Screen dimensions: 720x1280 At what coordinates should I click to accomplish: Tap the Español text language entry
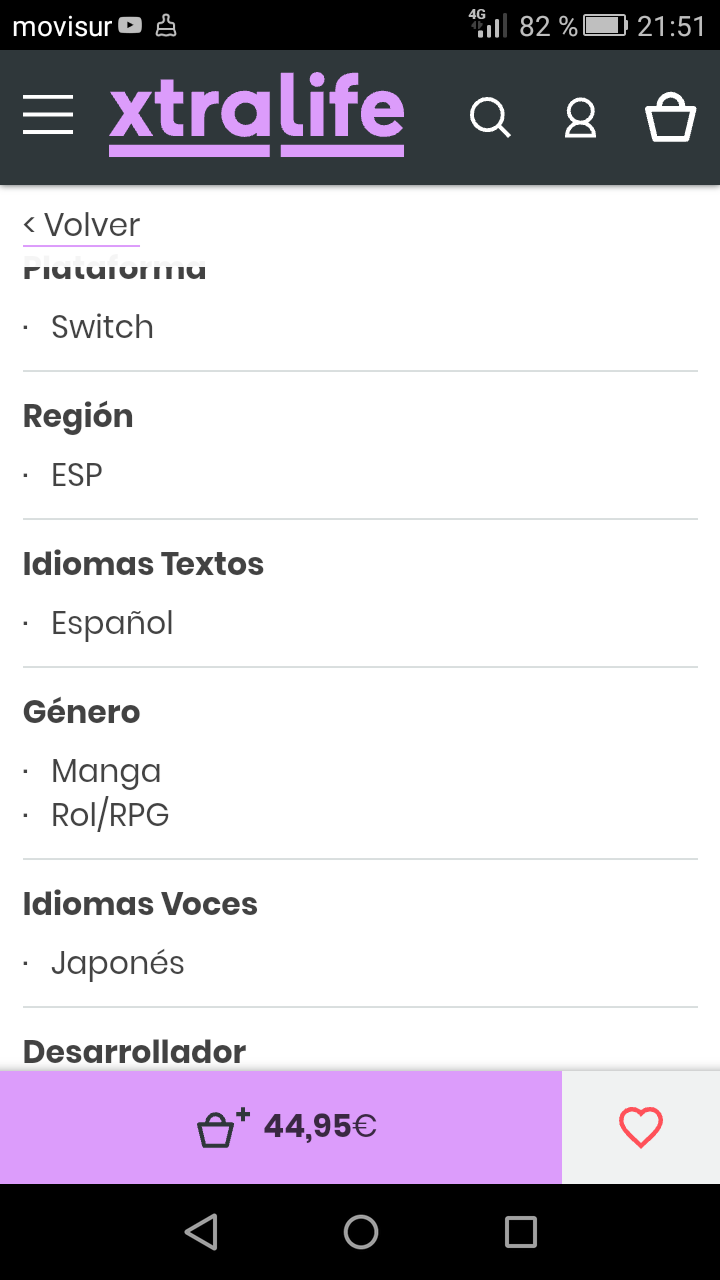[x=112, y=623]
